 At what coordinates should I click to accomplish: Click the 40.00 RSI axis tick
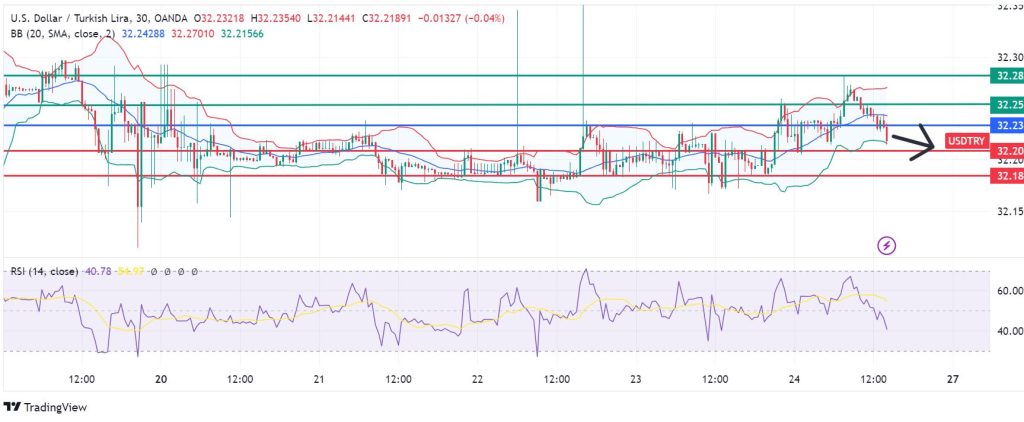[x=1010, y=331]
